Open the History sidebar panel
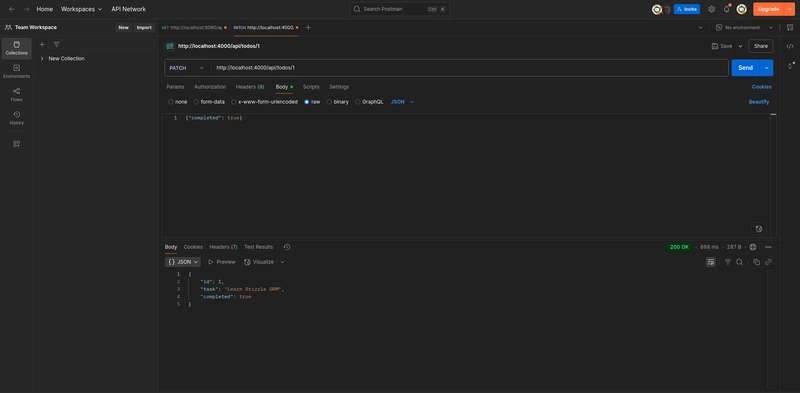 (17, 118)
